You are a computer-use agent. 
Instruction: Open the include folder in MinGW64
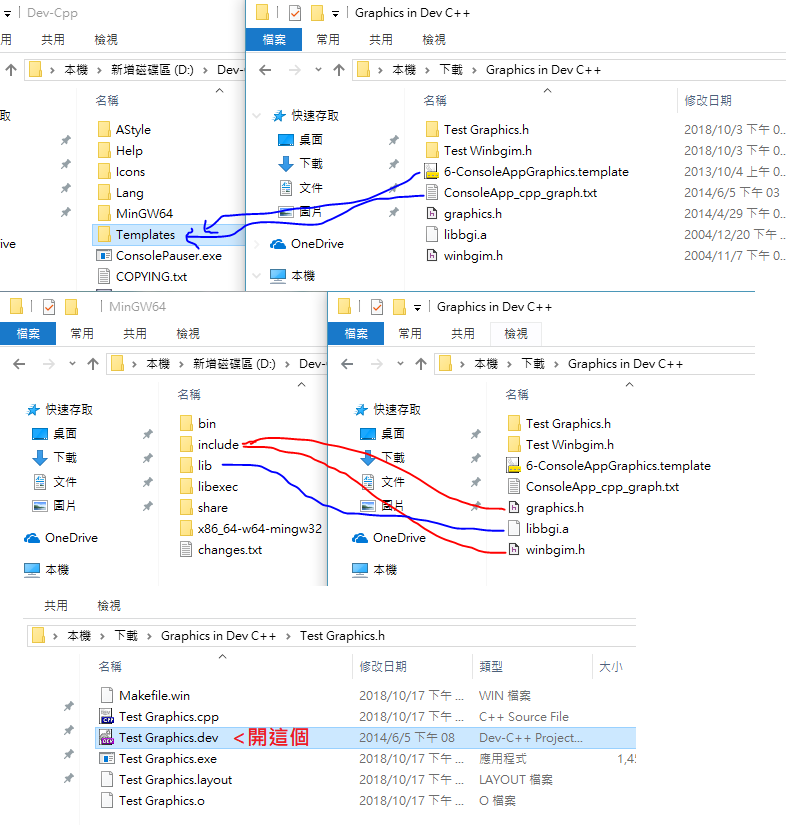point(217,445)
